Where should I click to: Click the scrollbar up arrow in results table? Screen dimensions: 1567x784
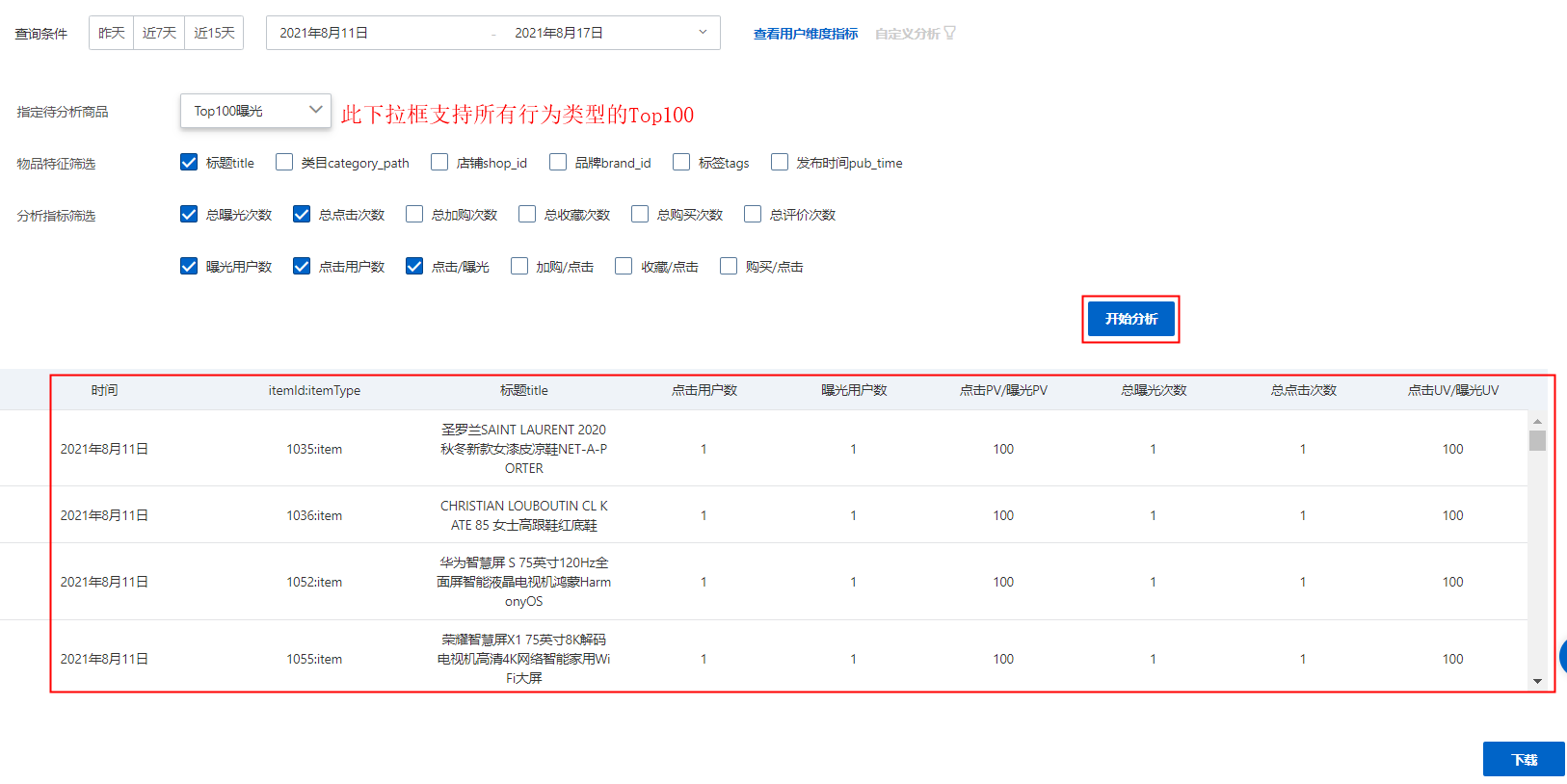pyautogui.click(x=1537, y=421)
